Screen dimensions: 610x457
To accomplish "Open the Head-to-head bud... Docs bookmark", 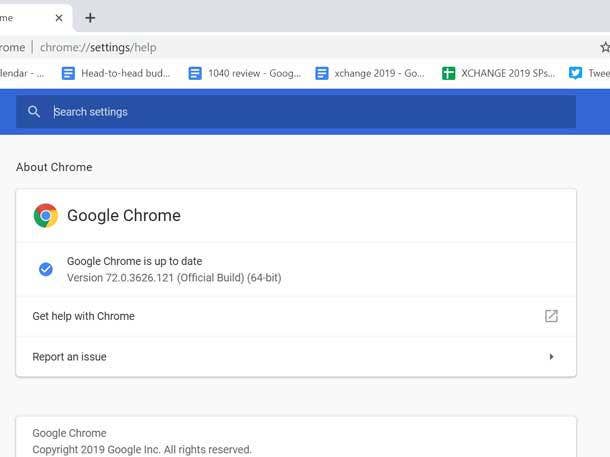I will pyautogui.click(x=116, y=73).
